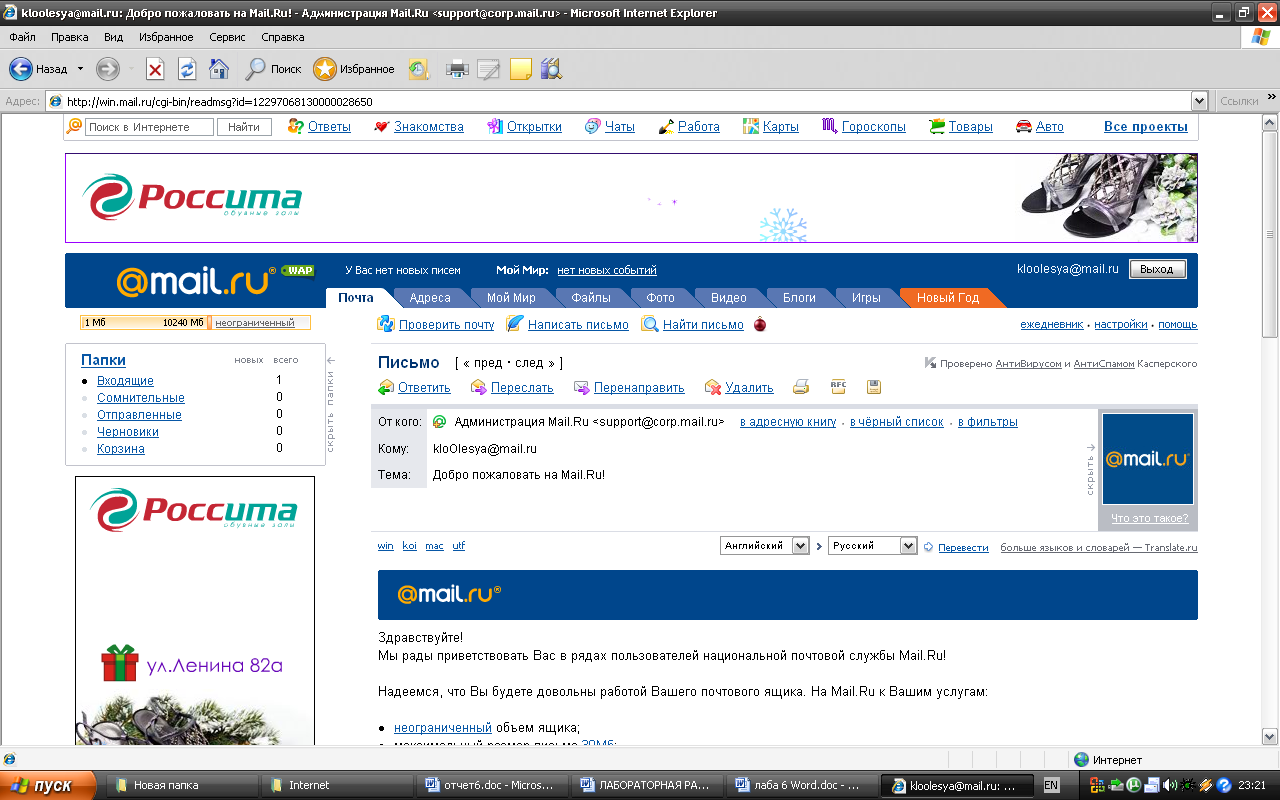
Task: Click the yellow note icon in IE toolbar
Action: pos(520,69)
